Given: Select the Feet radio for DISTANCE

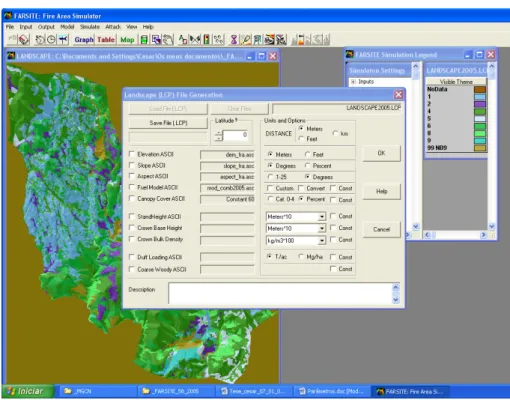Looking at the screenshot, I should [x=301, y=139].
